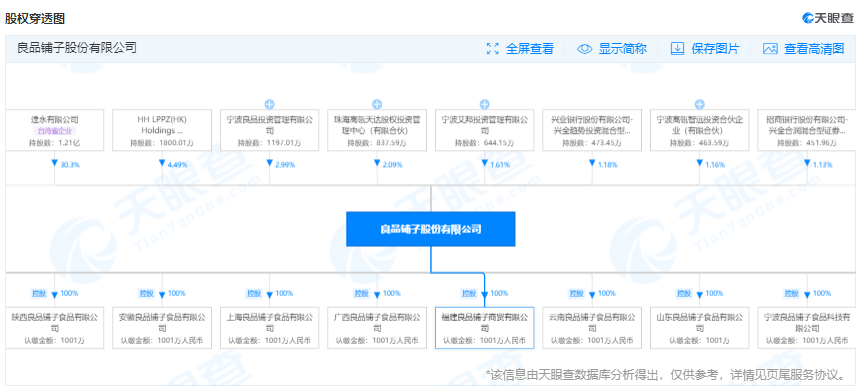Click the 1.13% share percentage
This screenshot has height=391, width=864.
(x=822, y=165)
